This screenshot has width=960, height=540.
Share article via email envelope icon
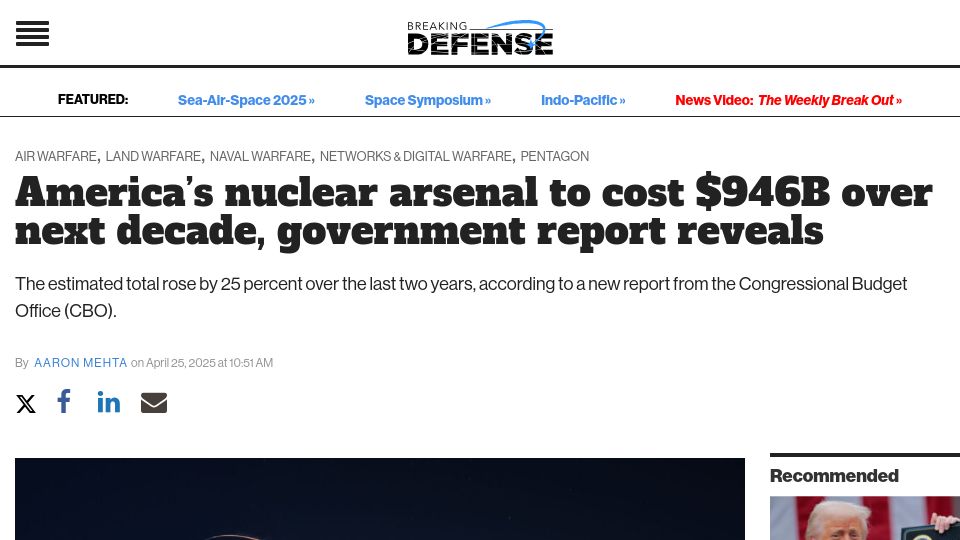click(154, 403)
